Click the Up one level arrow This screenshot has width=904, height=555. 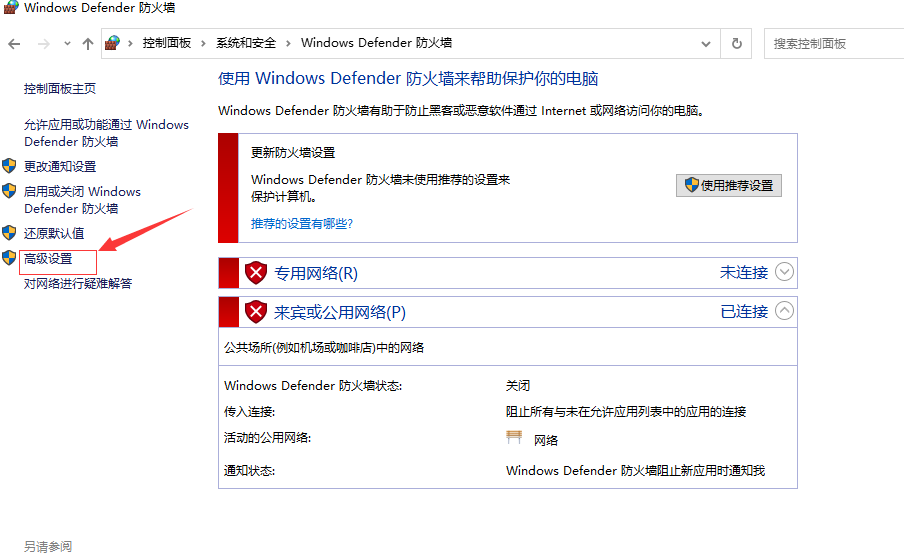pyautogui.click(x=88, y=44)
